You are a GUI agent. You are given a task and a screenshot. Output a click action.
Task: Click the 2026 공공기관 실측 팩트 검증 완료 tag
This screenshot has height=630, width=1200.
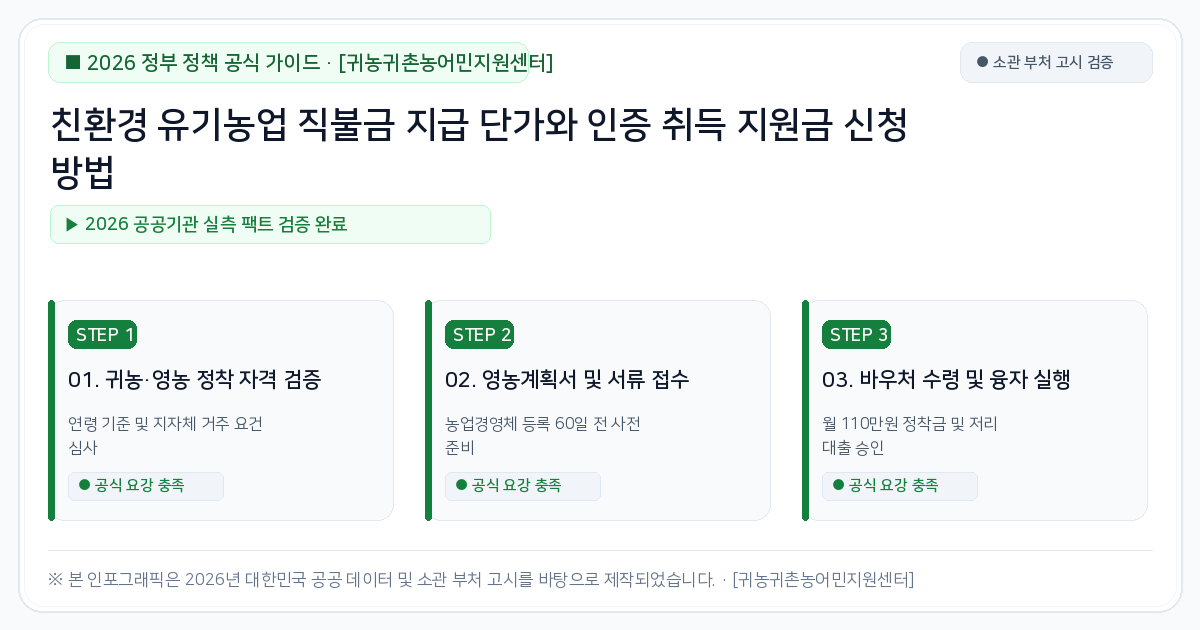pos(270,224)
